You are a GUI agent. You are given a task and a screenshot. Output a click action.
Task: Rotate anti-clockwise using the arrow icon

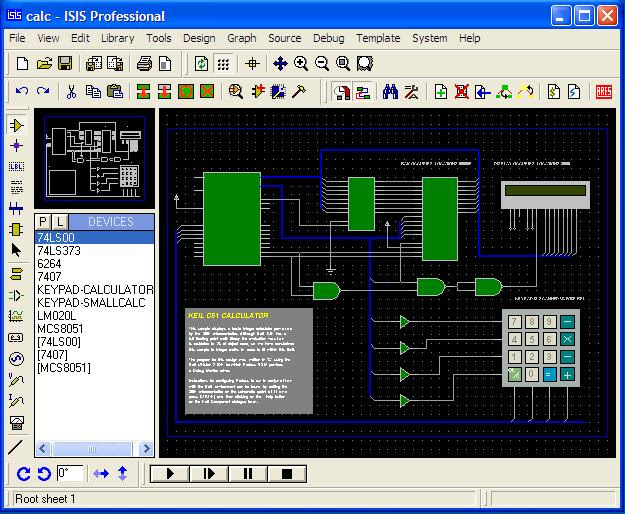click(x=44, y=474)
